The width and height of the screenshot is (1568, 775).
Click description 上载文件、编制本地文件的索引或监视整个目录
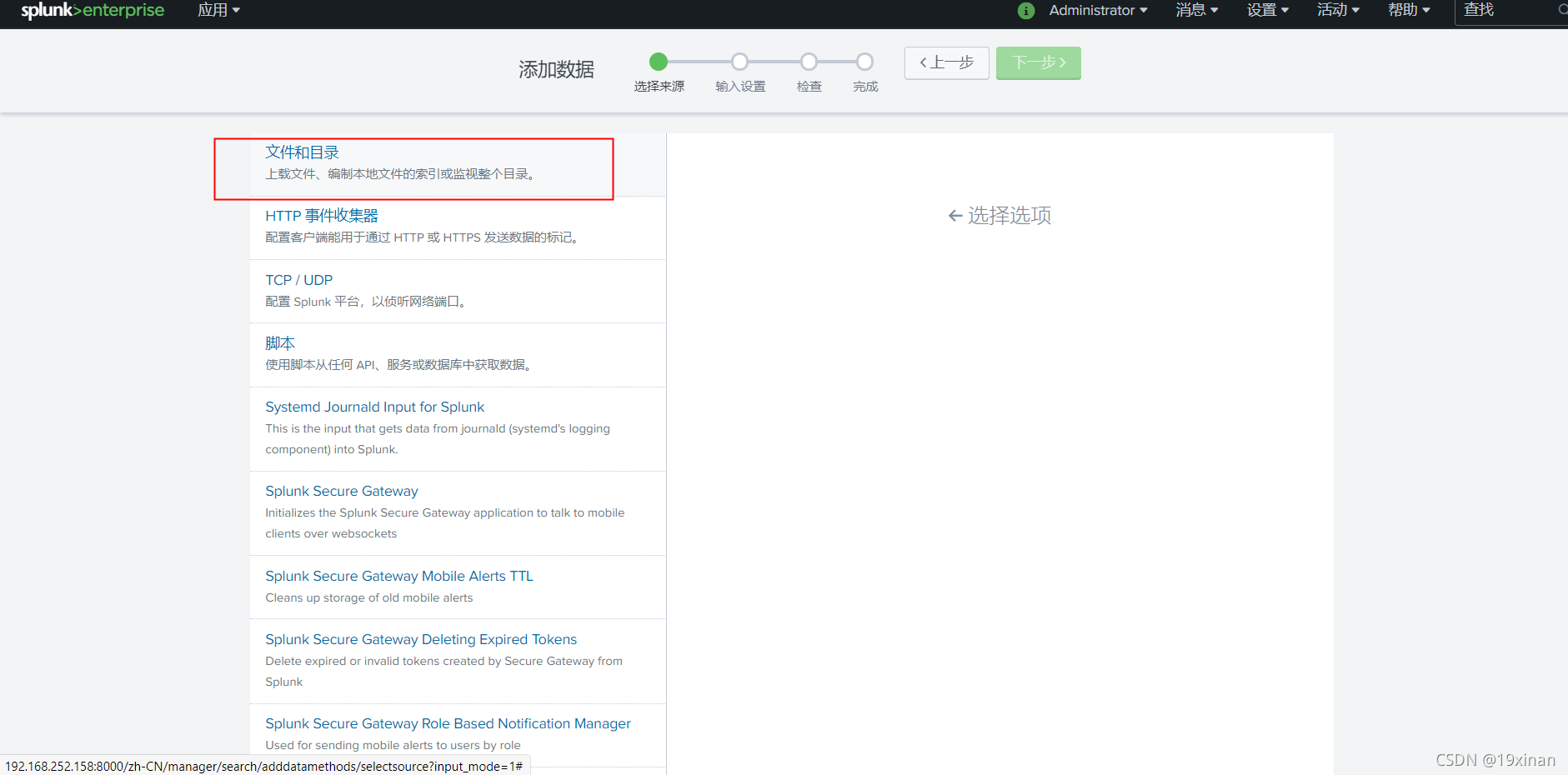coord(400,174)
